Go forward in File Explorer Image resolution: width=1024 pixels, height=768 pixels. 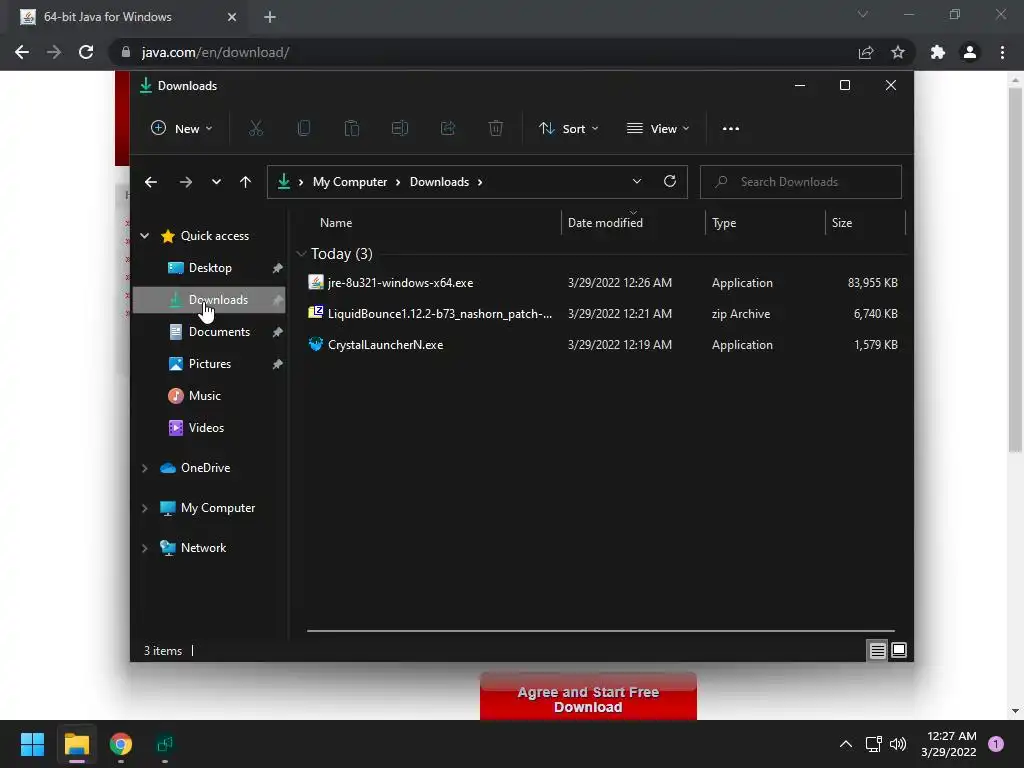185,182
